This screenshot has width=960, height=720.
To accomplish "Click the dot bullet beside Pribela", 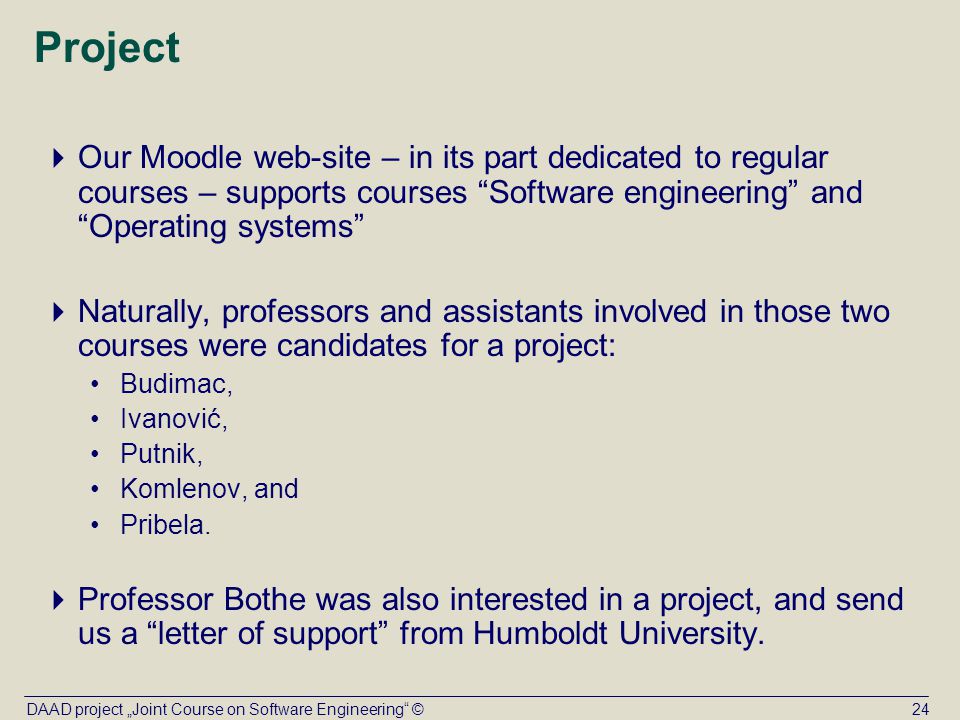I will click(x=94, y=525).
